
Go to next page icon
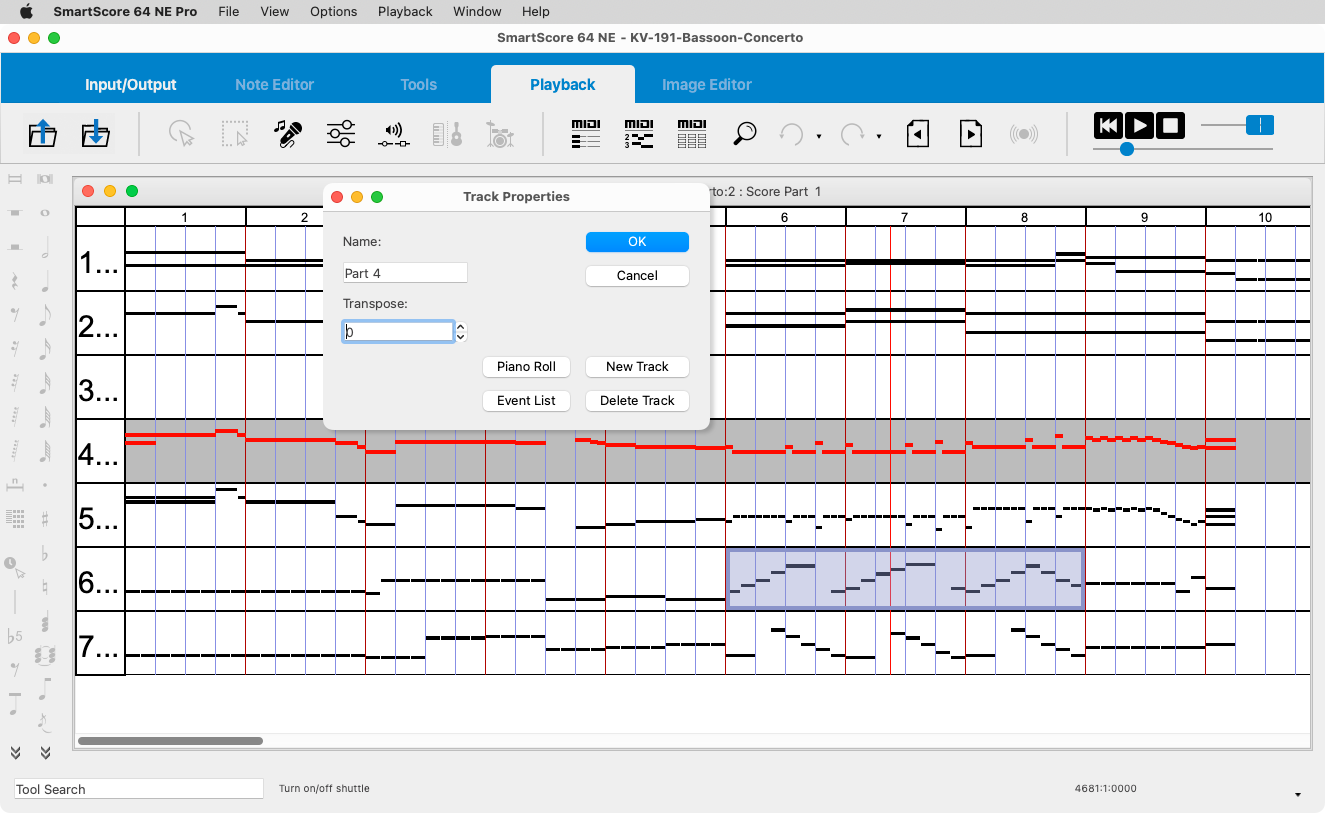(970, 133)
